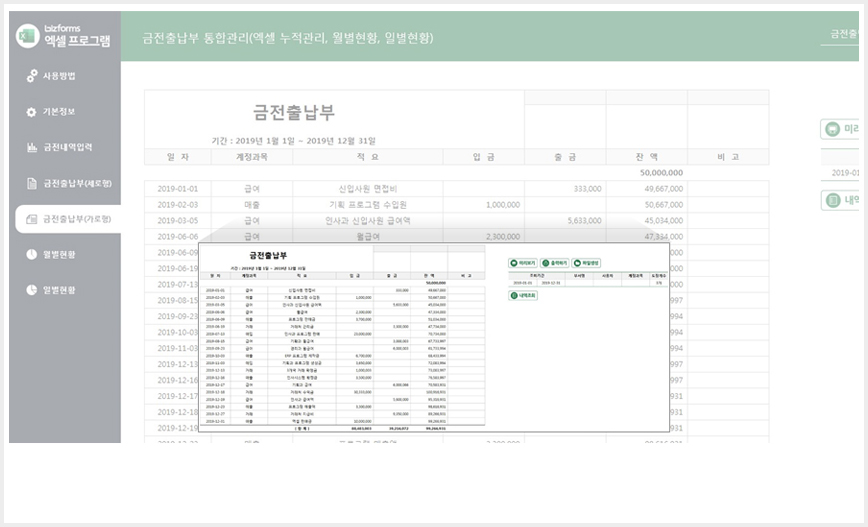Viewport: 868px width, 527px height.
Task: Select the date cell 2019-10-03
Action: tap(178, 332)
